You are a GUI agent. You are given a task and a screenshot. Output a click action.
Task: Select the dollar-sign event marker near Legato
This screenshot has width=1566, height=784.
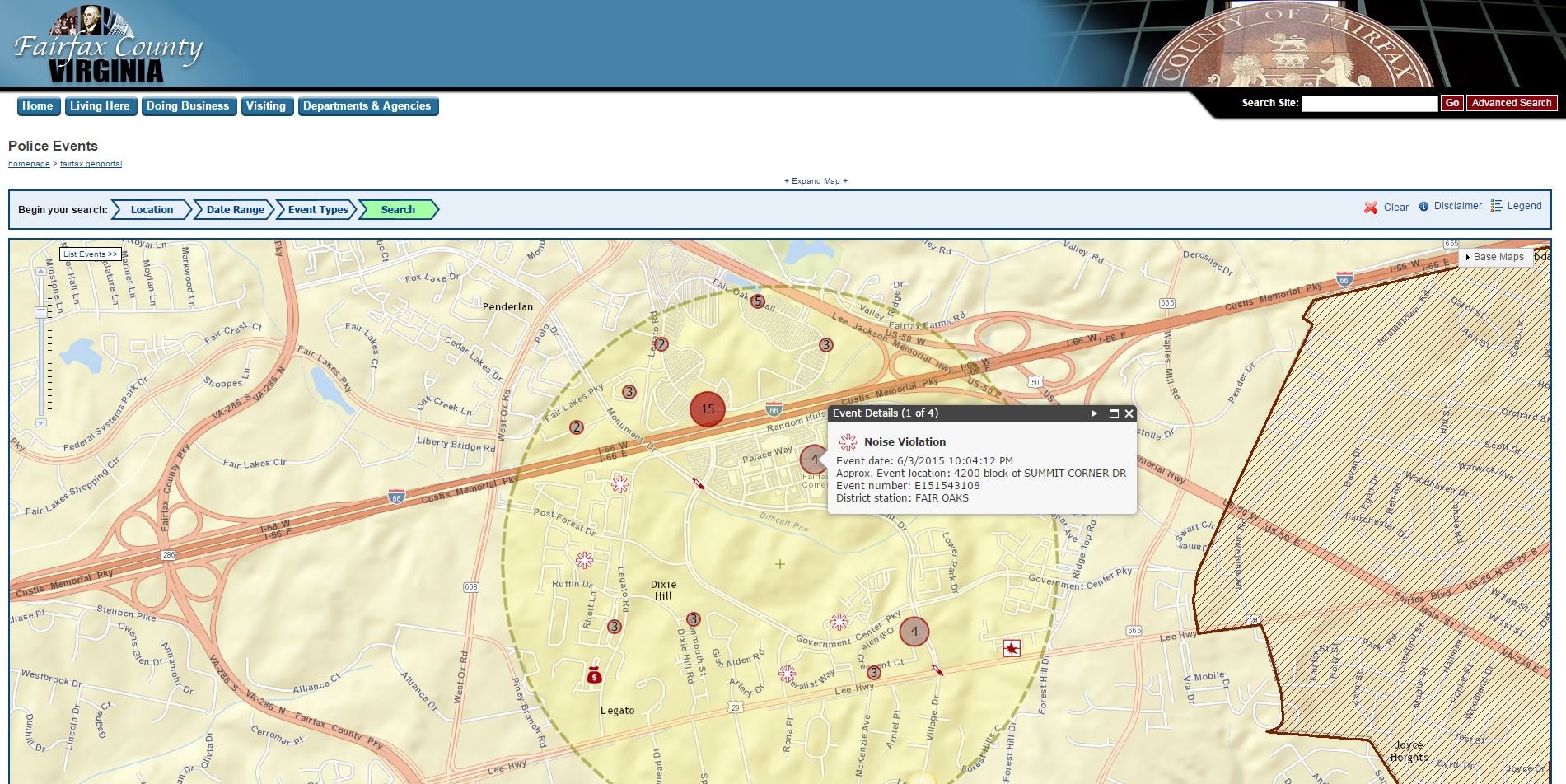click(593, 677)
